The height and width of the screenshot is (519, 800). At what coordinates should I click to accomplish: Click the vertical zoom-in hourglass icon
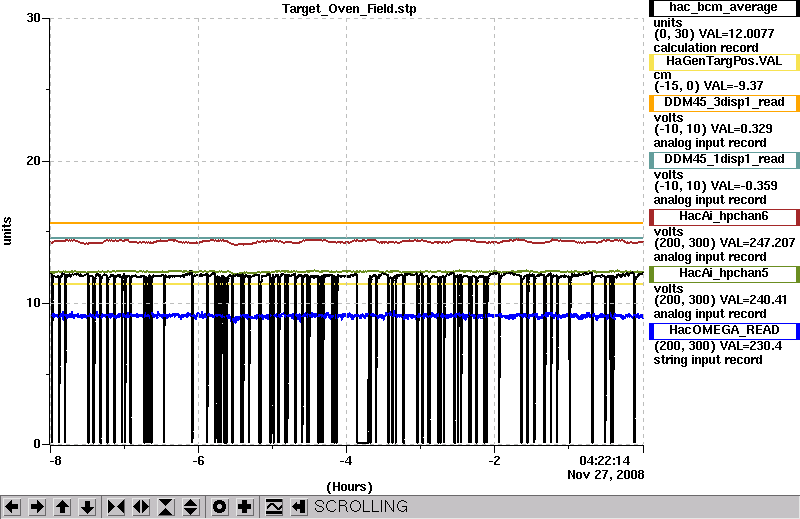(x=166, y=507)
